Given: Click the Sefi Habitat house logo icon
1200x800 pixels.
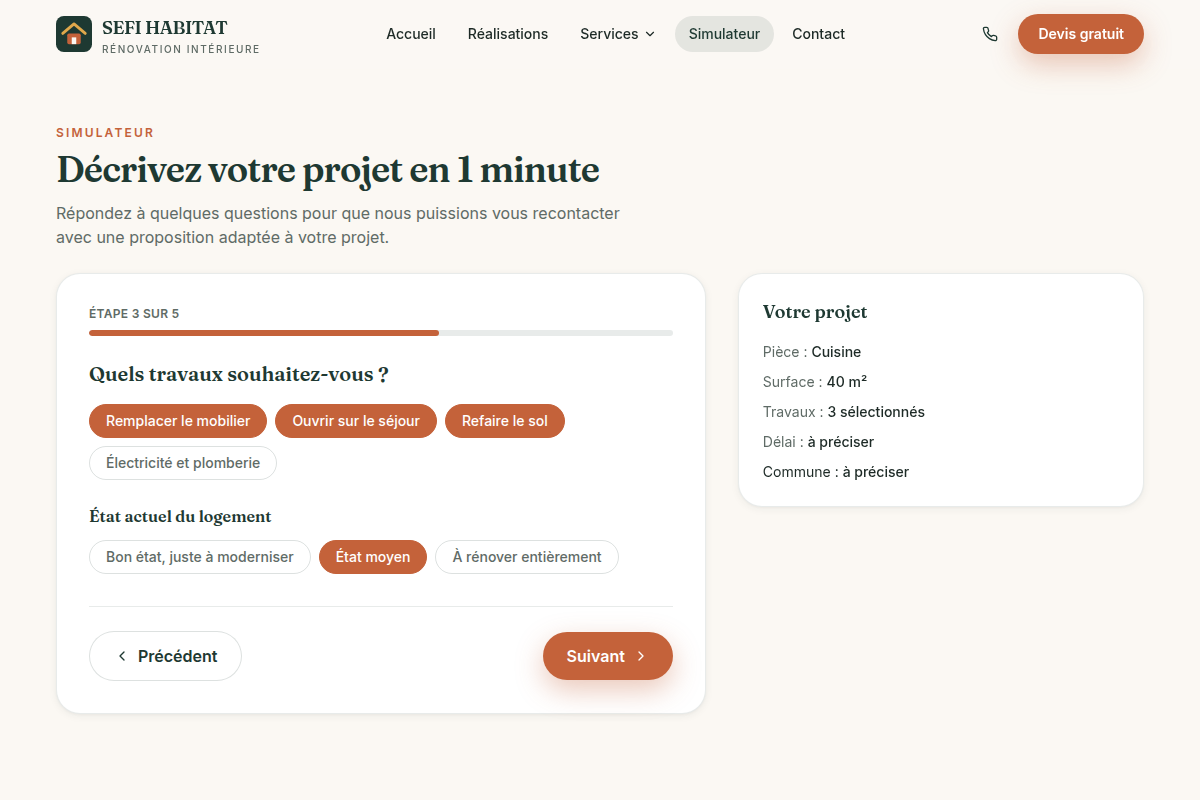Looking at the screenshot, I should 74,34.
